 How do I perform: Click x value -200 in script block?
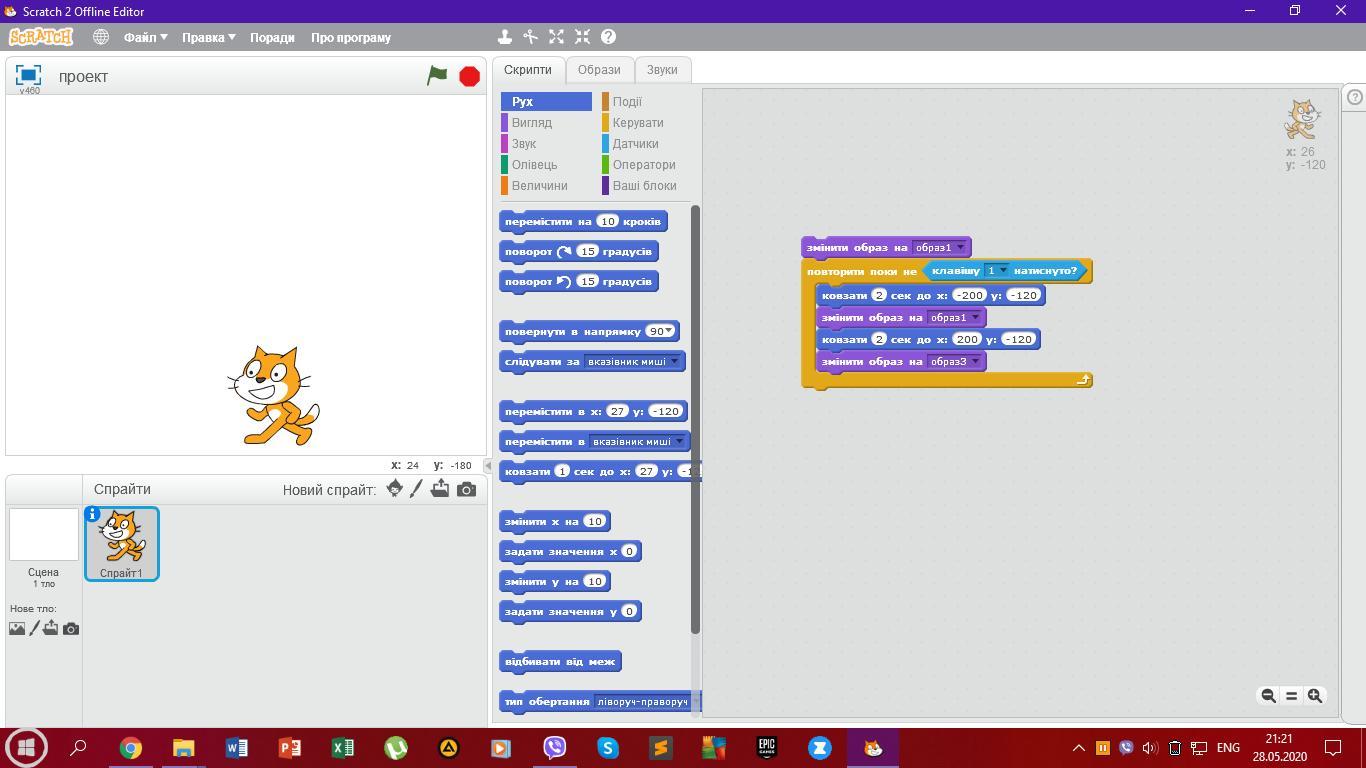pyautogui.click(x=969, y=295)
